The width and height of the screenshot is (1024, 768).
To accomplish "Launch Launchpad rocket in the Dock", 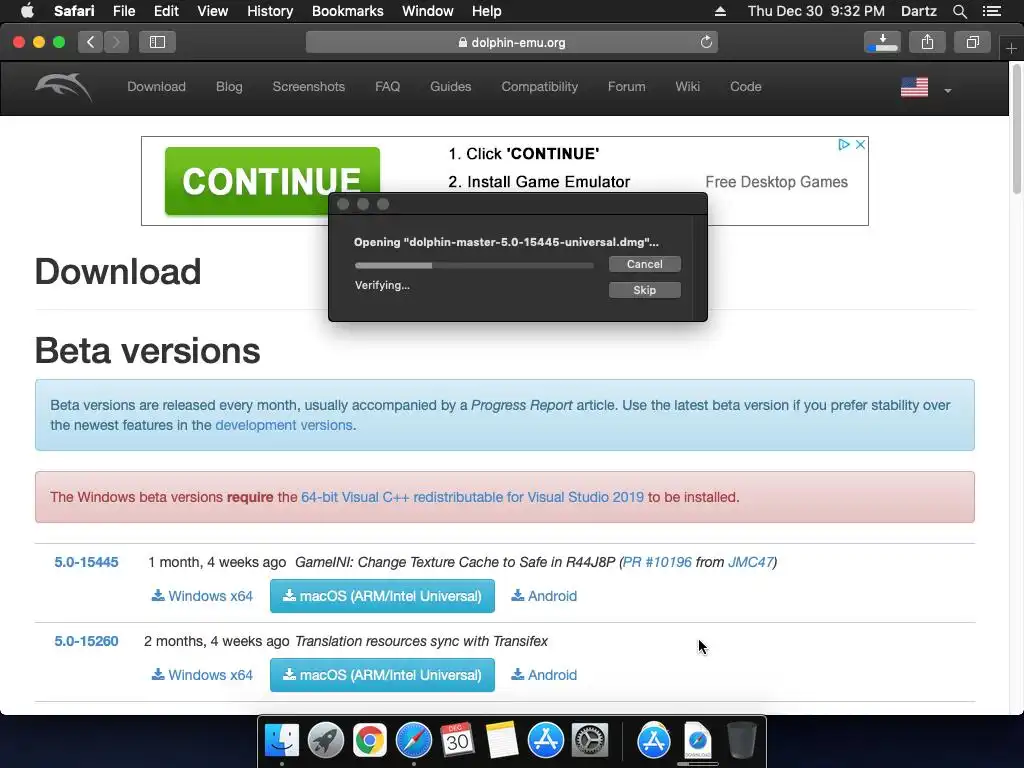I will pos(326,741).
